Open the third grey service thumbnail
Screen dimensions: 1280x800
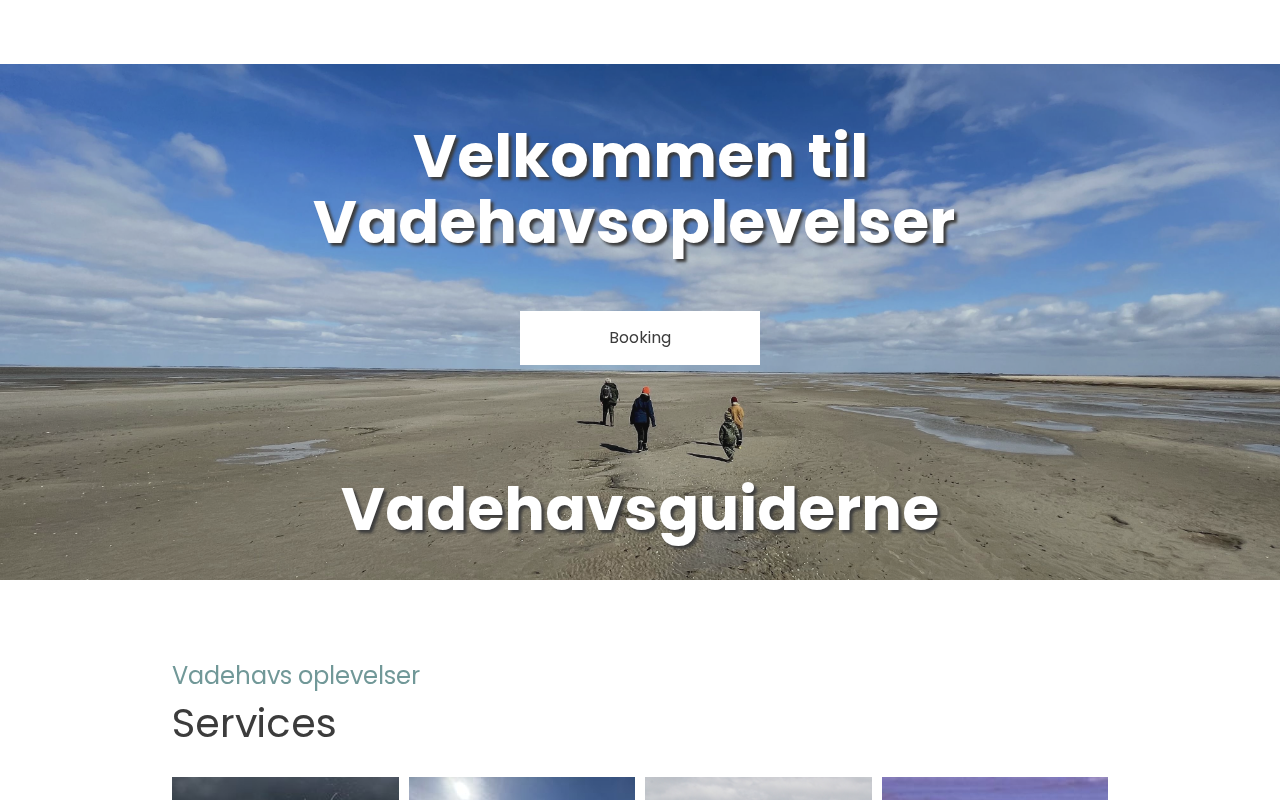tap(758, 788)
